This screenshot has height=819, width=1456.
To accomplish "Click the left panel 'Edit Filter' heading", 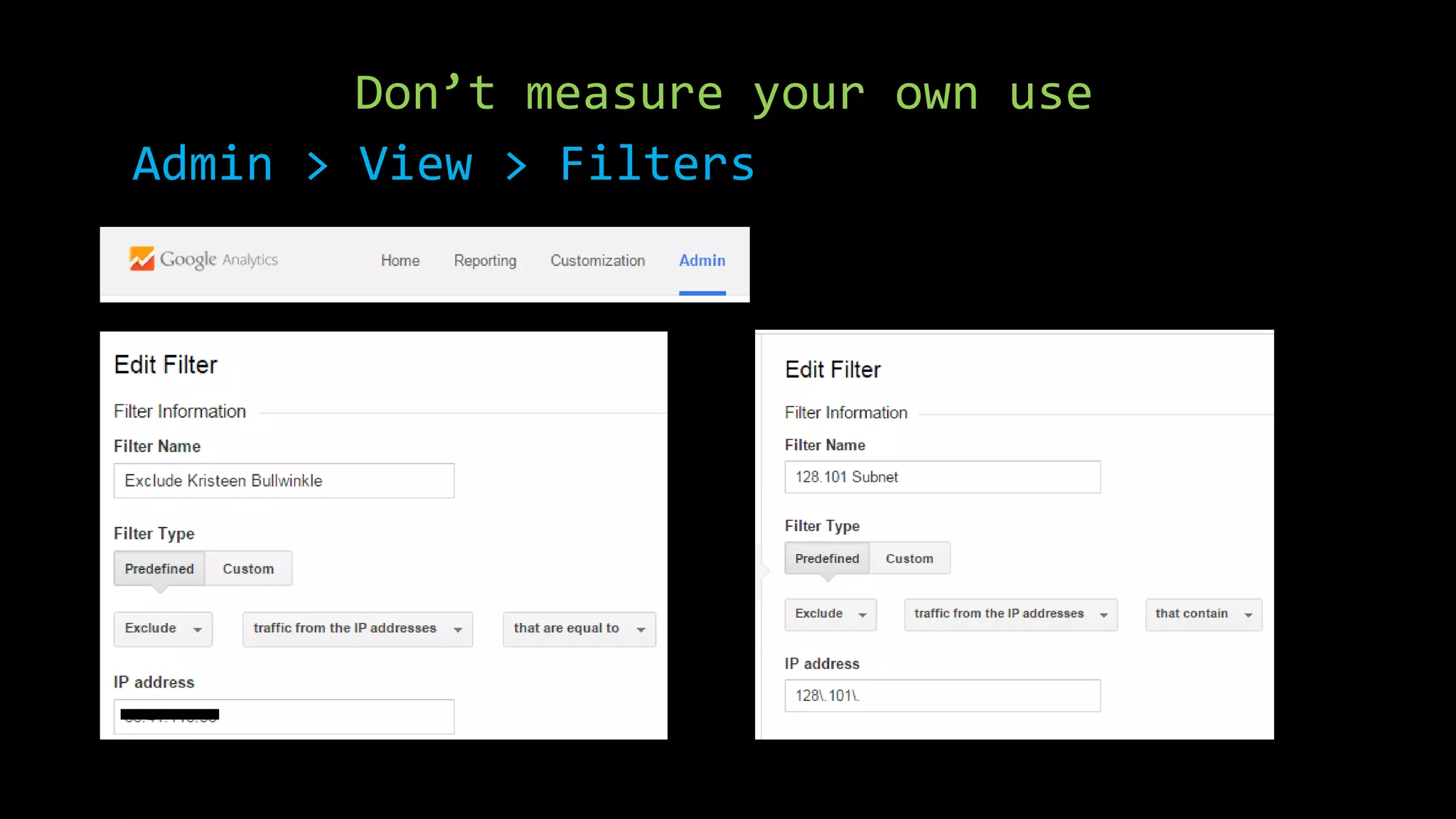I will tap(166, 365).
